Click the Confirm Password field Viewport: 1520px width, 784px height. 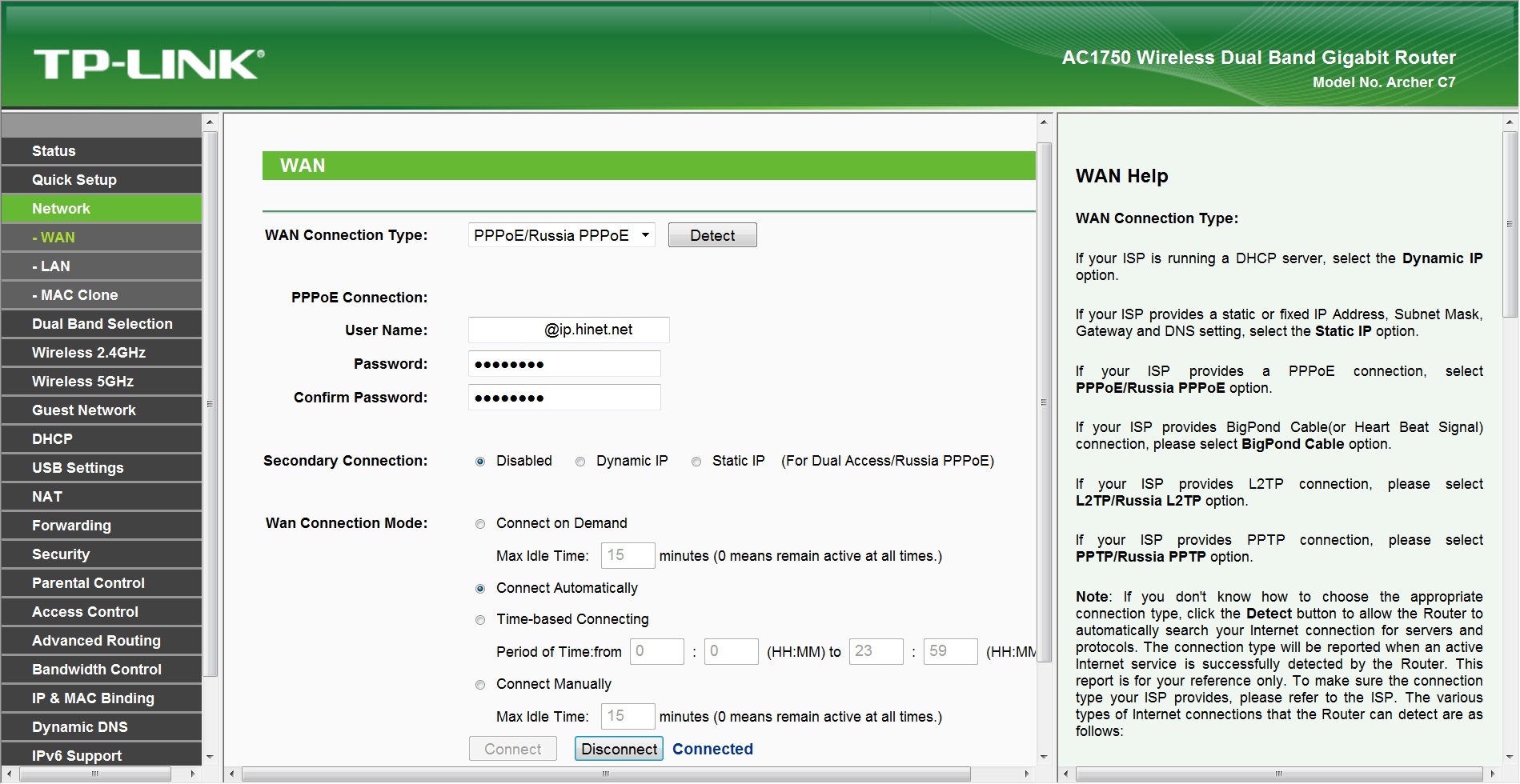pos(564,398)
